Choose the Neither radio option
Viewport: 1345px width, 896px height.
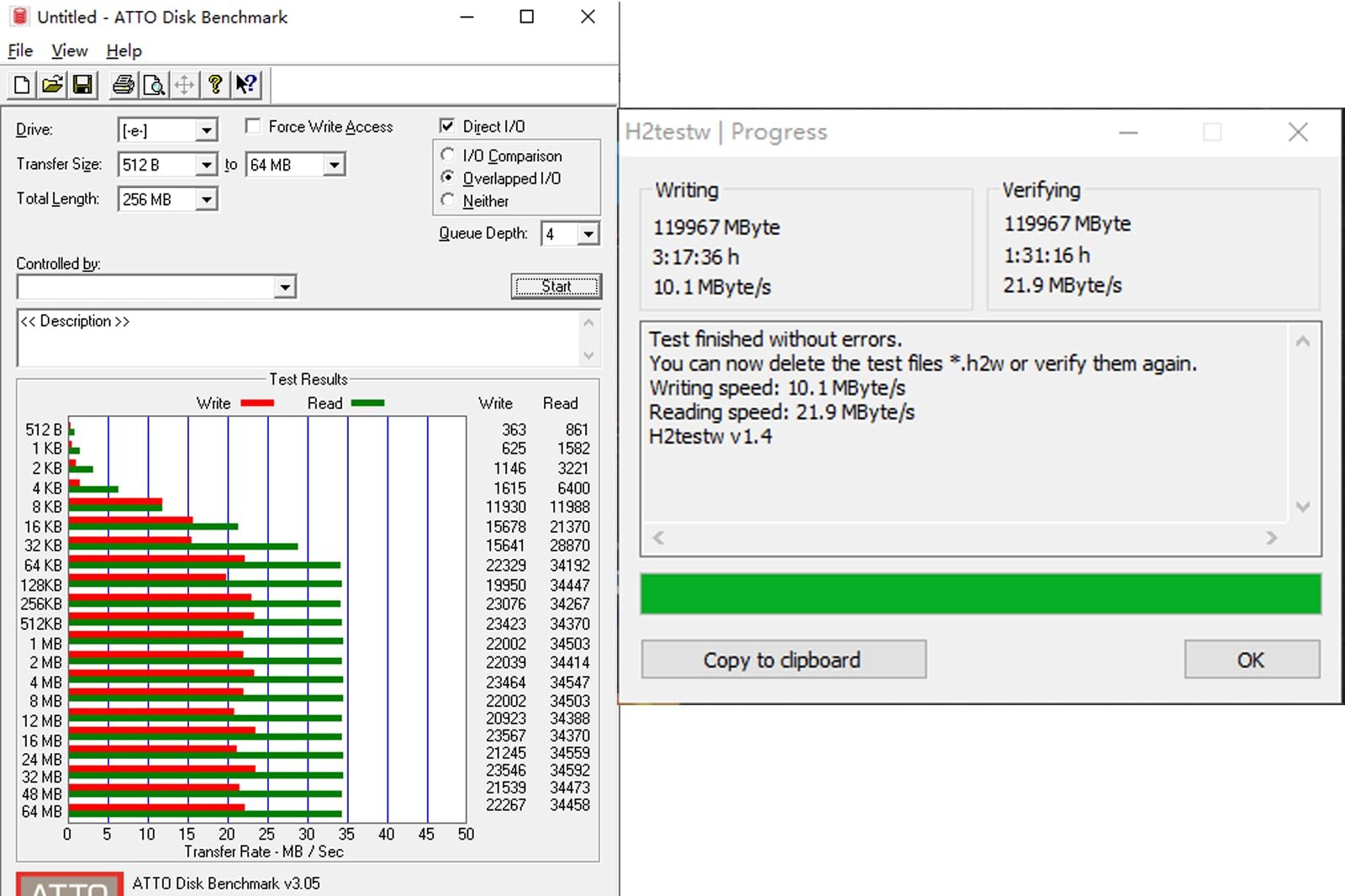tap(448, 201)
